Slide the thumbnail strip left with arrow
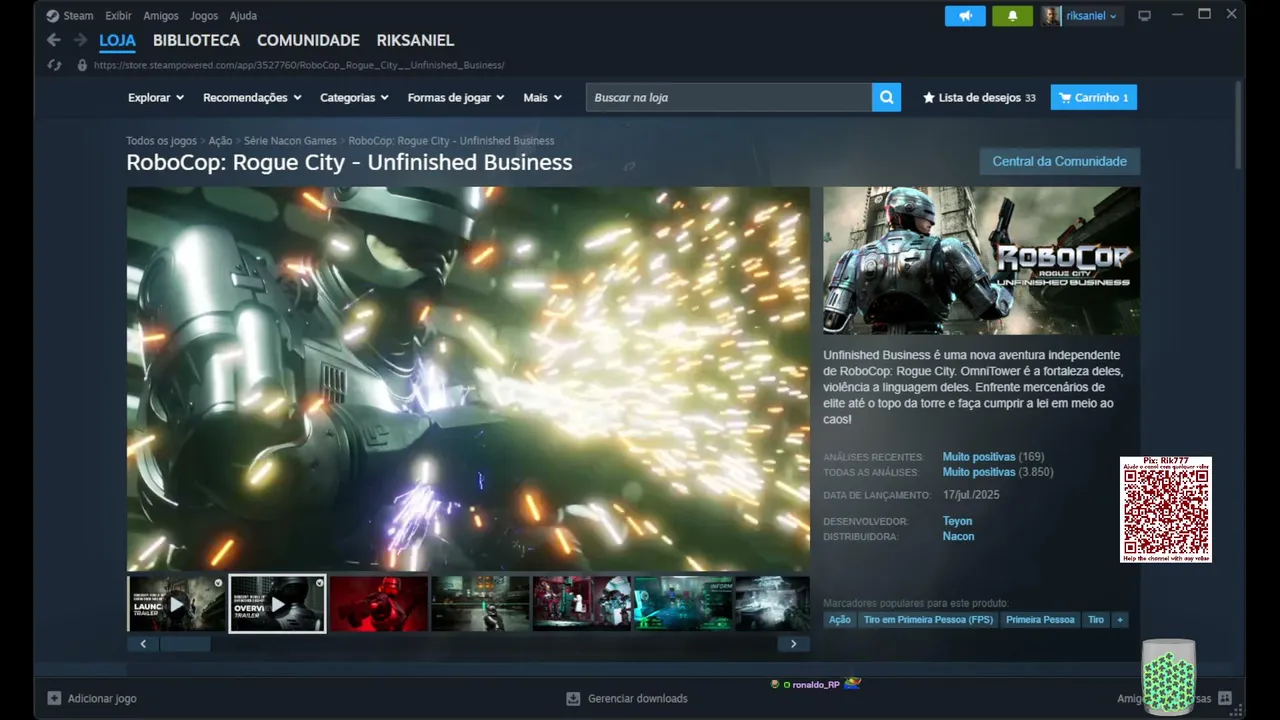The height and width of the screenshot is (720, 1280). coord(143,644)
